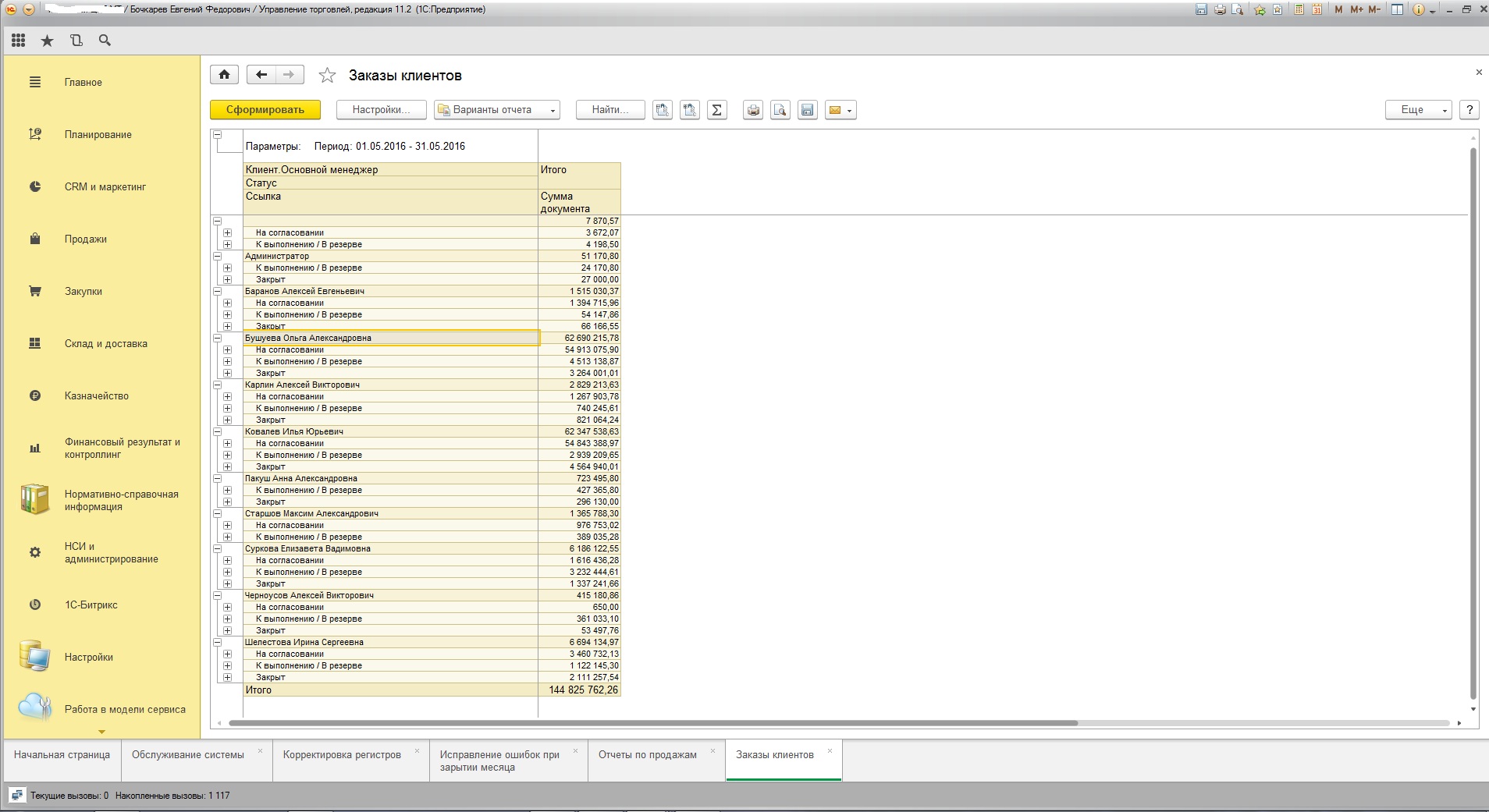Open calculator icon in title bar
This screenshot has height=812, width=1489.
click(x=1299, y=9)
